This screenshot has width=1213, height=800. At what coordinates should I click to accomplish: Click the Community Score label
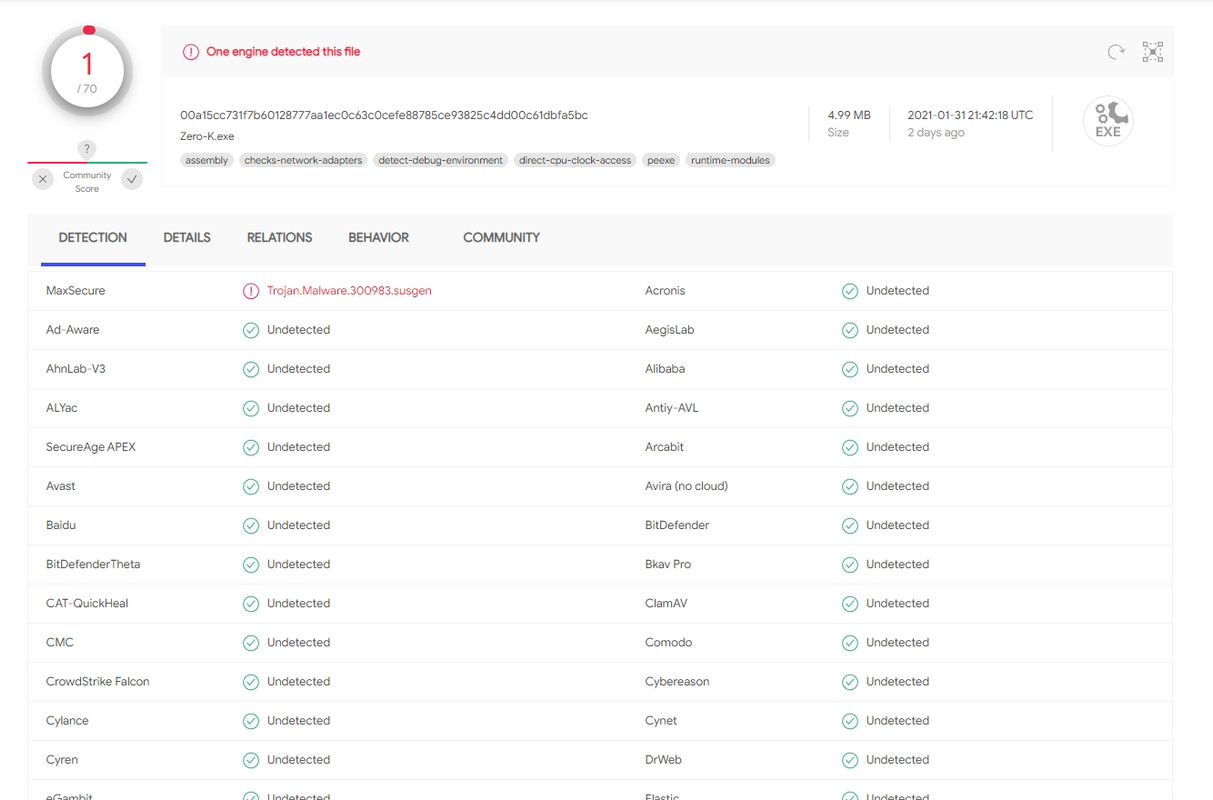pos(87,182)
